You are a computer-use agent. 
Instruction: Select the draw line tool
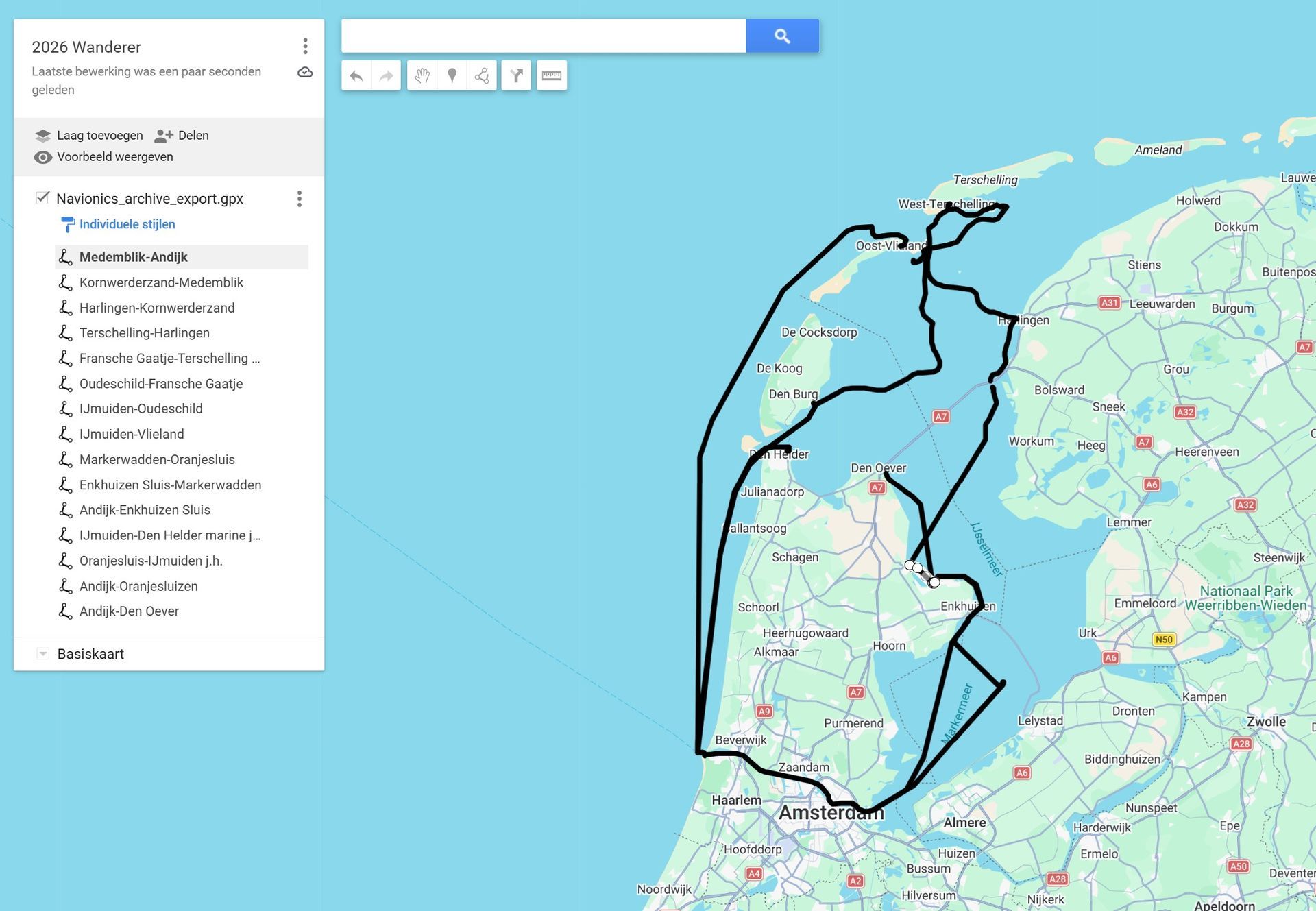tap(482, 75)
